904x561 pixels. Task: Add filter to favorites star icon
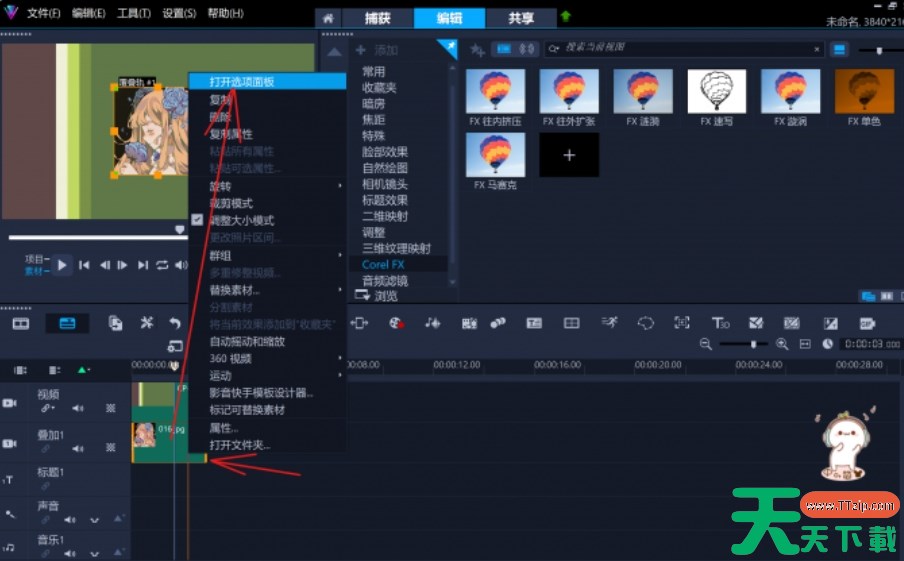(x=477, y=50)
